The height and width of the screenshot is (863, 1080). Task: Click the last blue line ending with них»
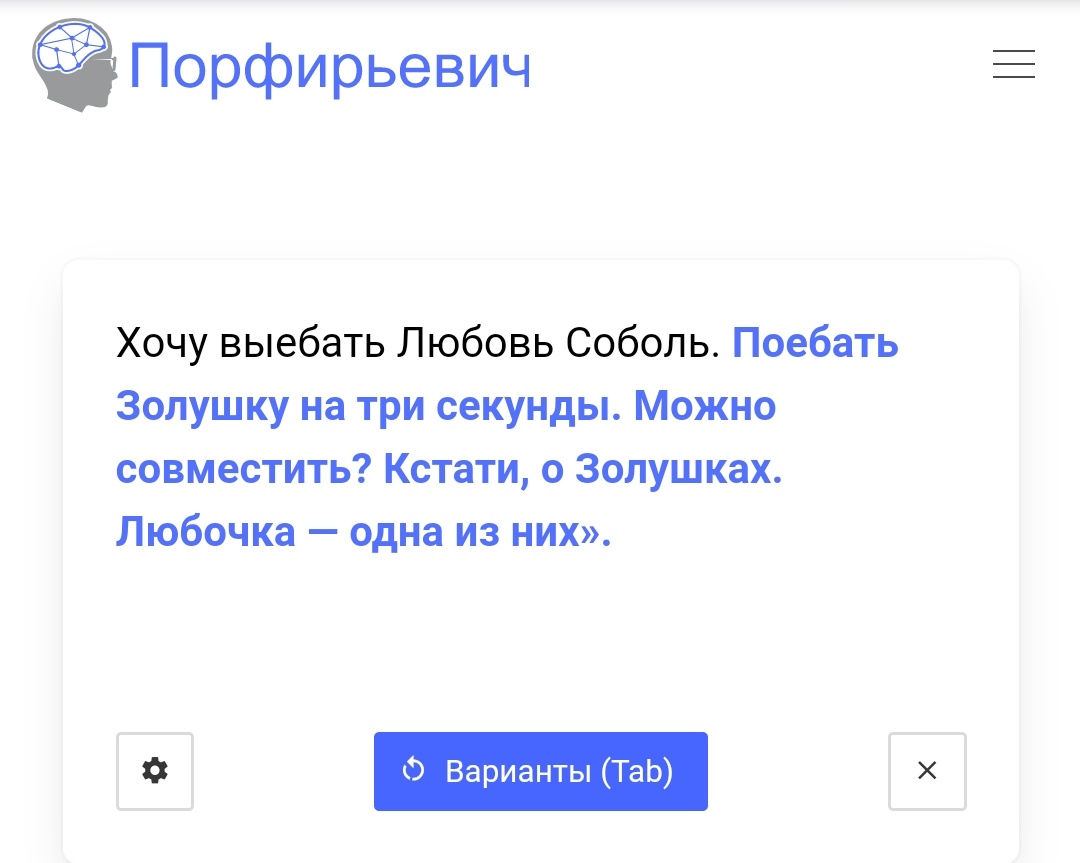point(363,532)
